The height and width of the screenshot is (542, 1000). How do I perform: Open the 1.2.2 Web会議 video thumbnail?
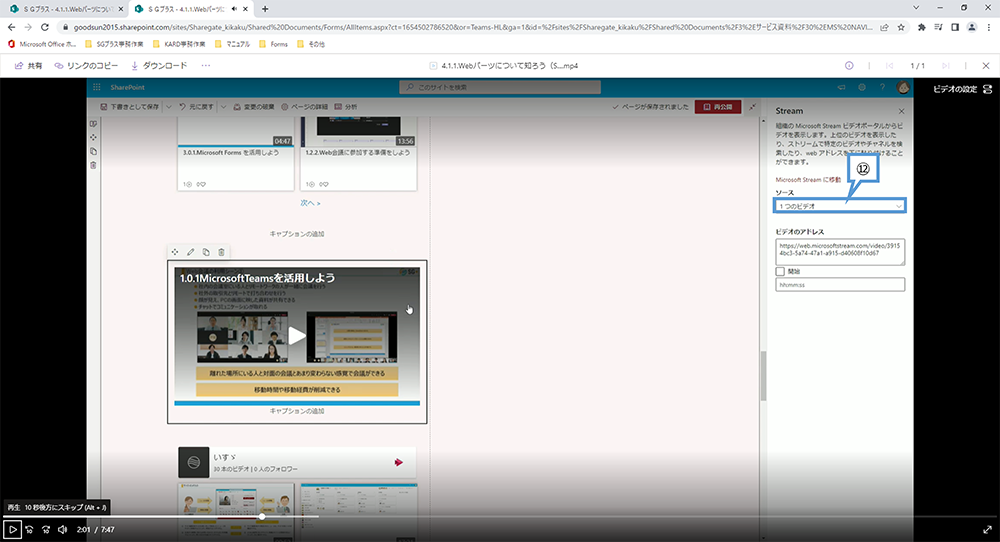click(358, 153)
